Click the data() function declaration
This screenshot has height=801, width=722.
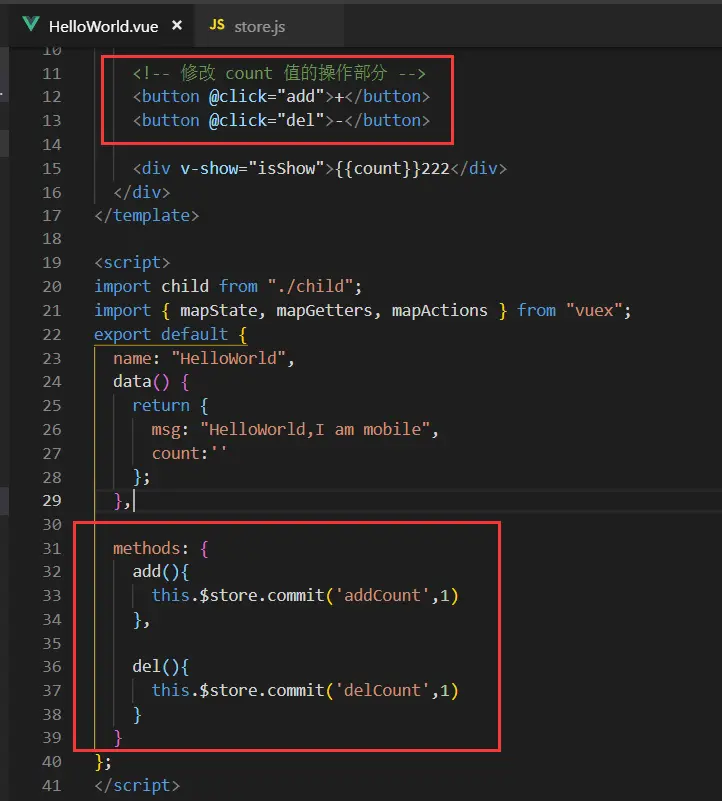point(151,382)
